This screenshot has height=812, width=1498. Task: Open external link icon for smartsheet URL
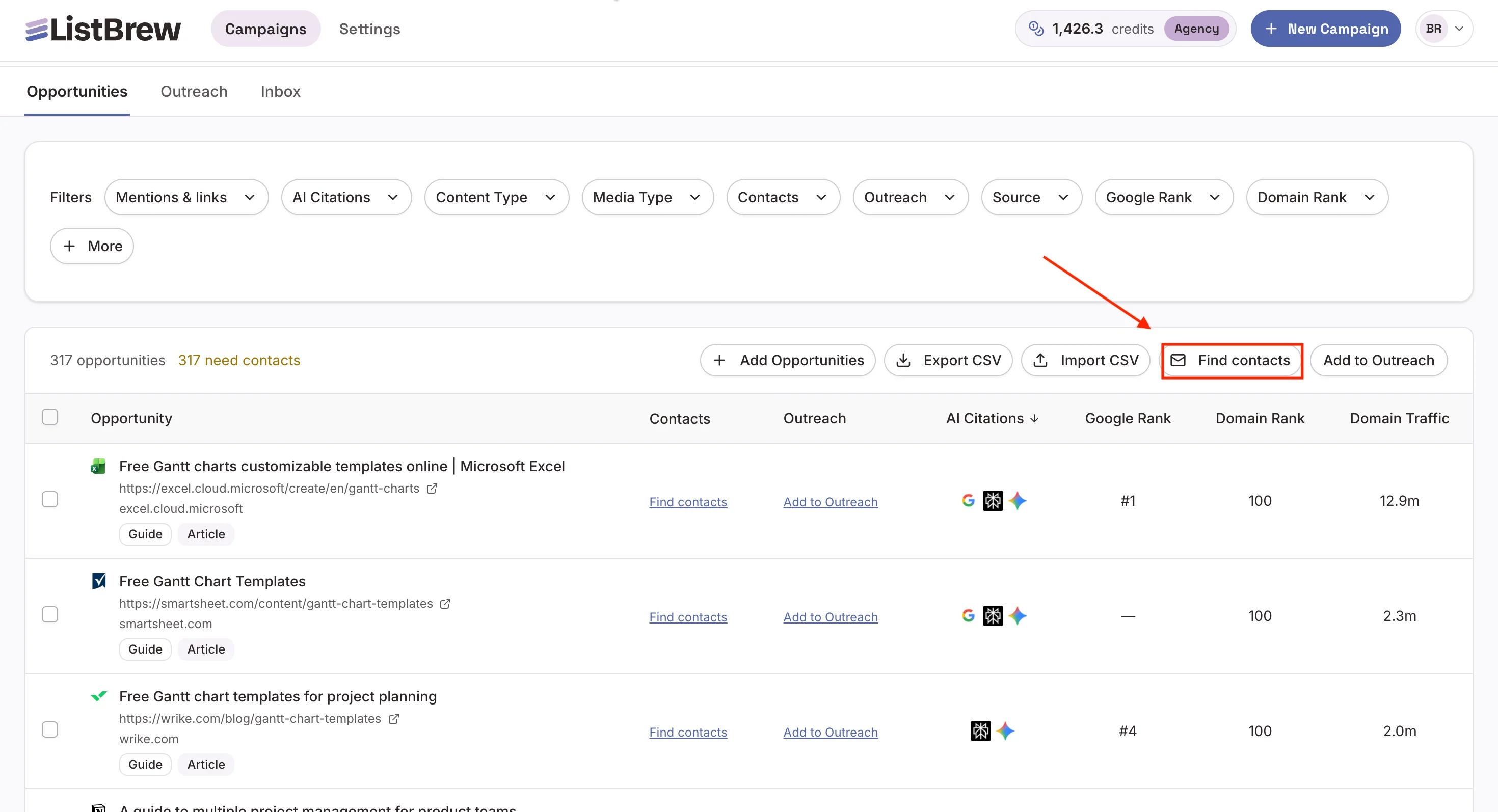(x=445, y=603)
